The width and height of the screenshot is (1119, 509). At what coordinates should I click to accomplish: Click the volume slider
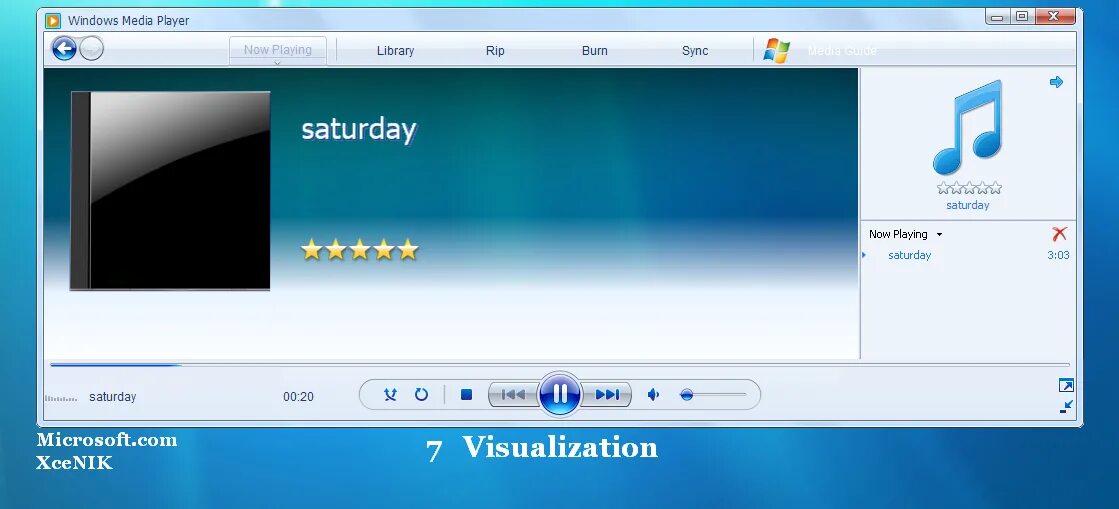coord(712,394)
